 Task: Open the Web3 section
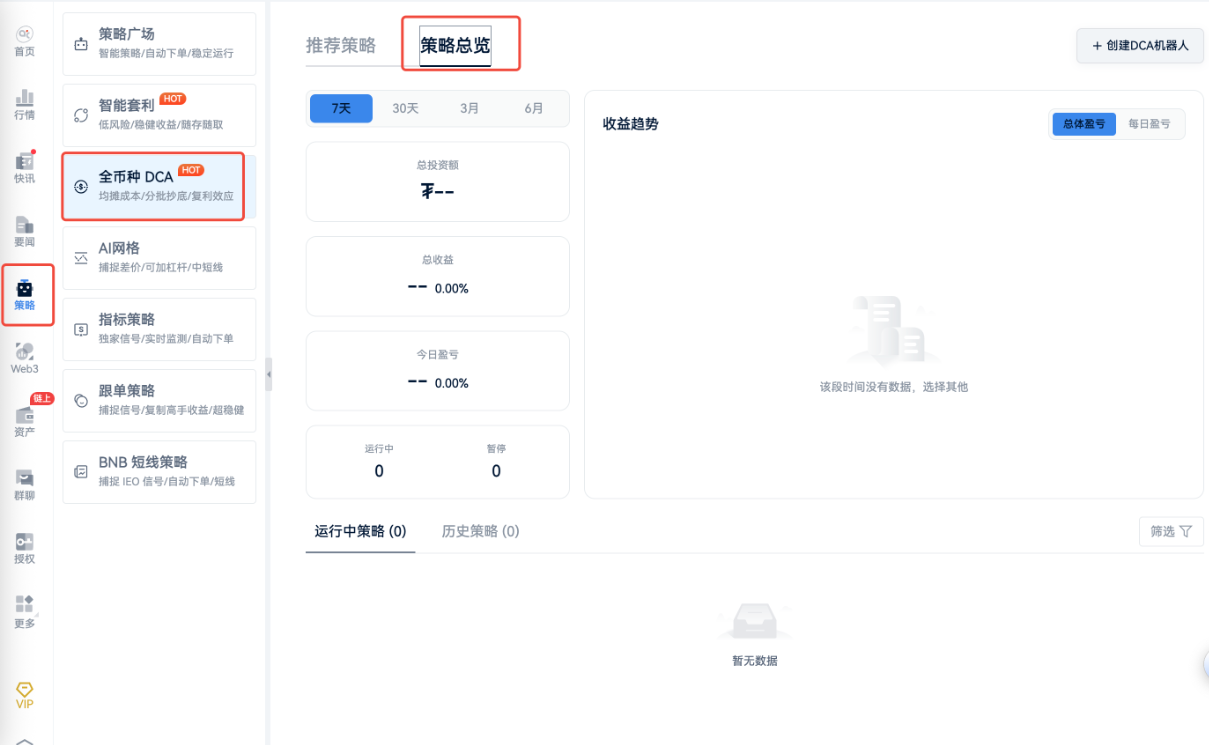[x=24, y=358]
